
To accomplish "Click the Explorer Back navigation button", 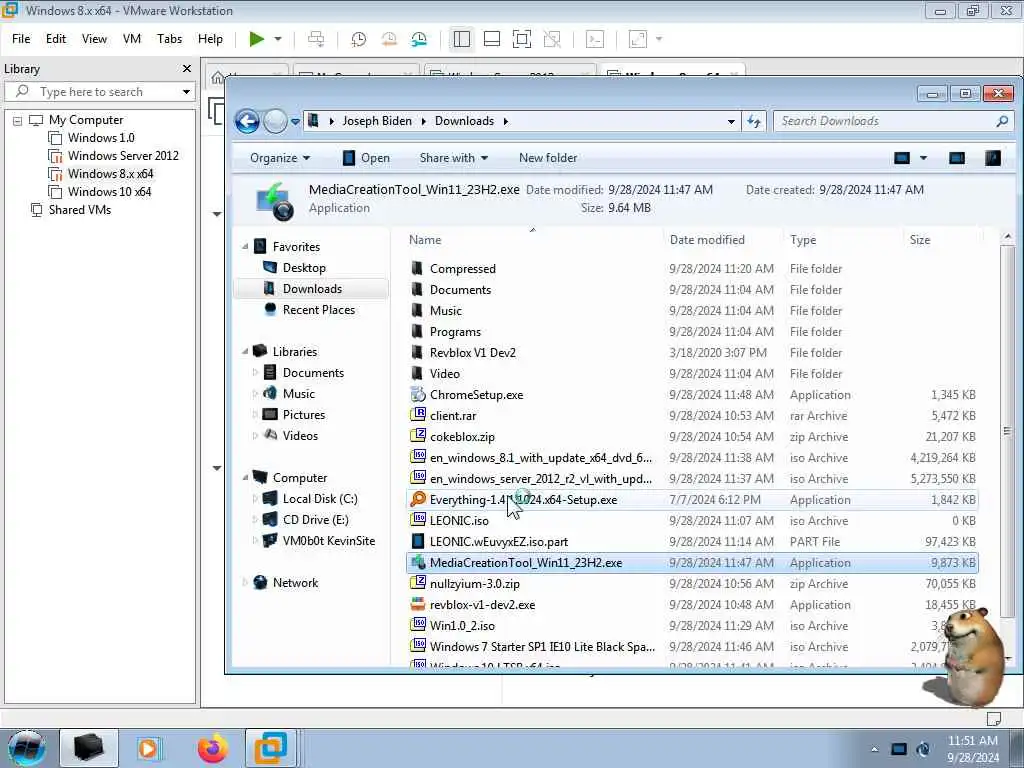I will pyautogui.click(x=248, y=121).
